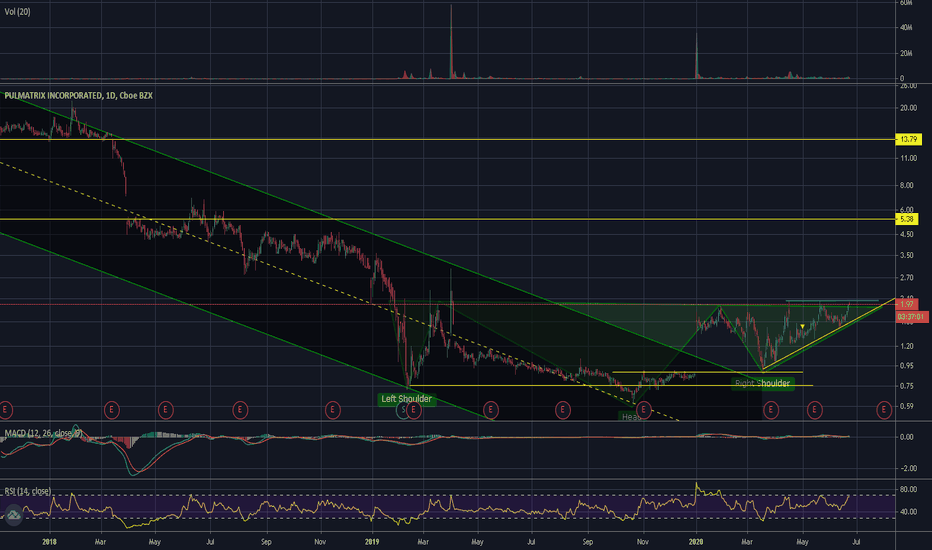This screenshot has height=550, width=932.
Task: Open the earnings marker below Right Shoulder label
Action: point(771,410)
